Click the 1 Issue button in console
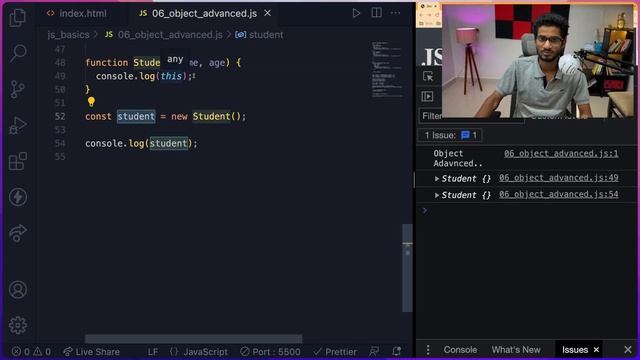640x360 pixels. (450, 135)
